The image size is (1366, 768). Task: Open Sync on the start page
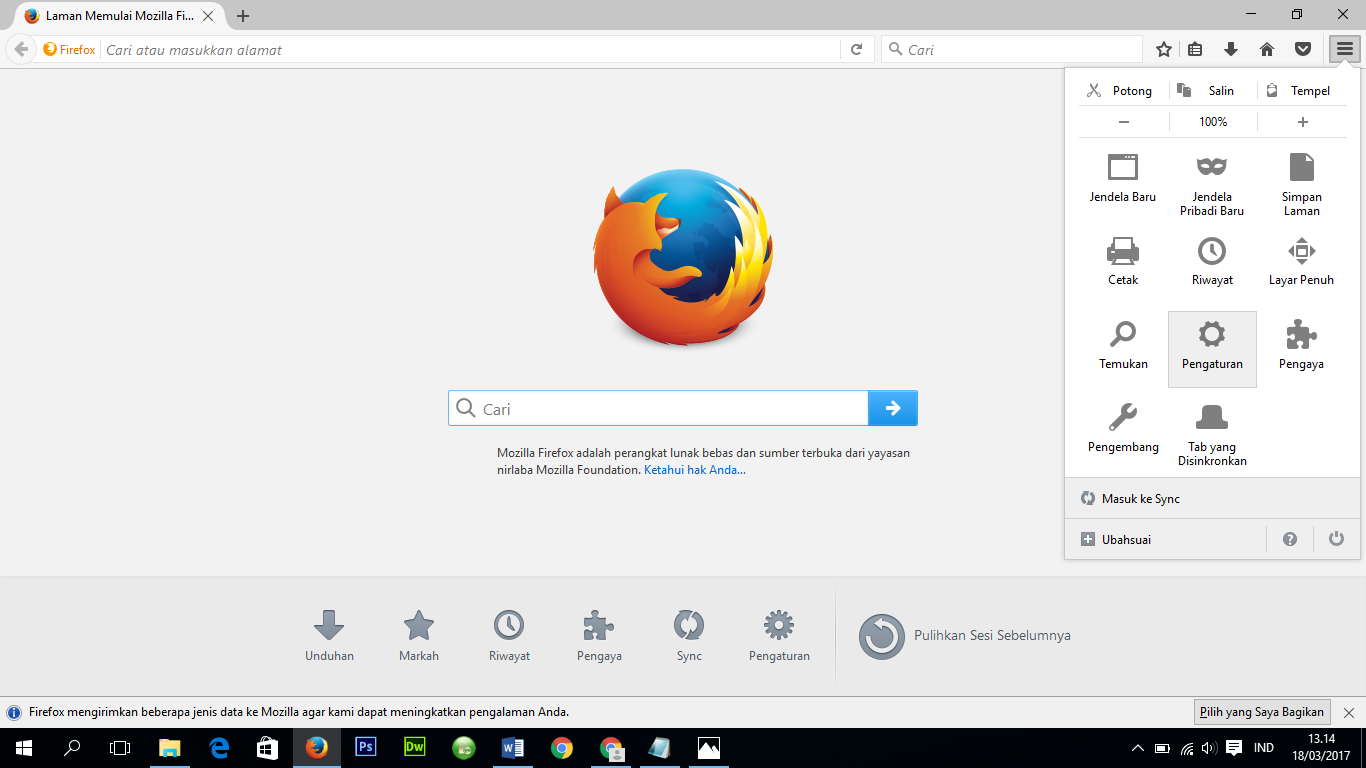(689, 636)
